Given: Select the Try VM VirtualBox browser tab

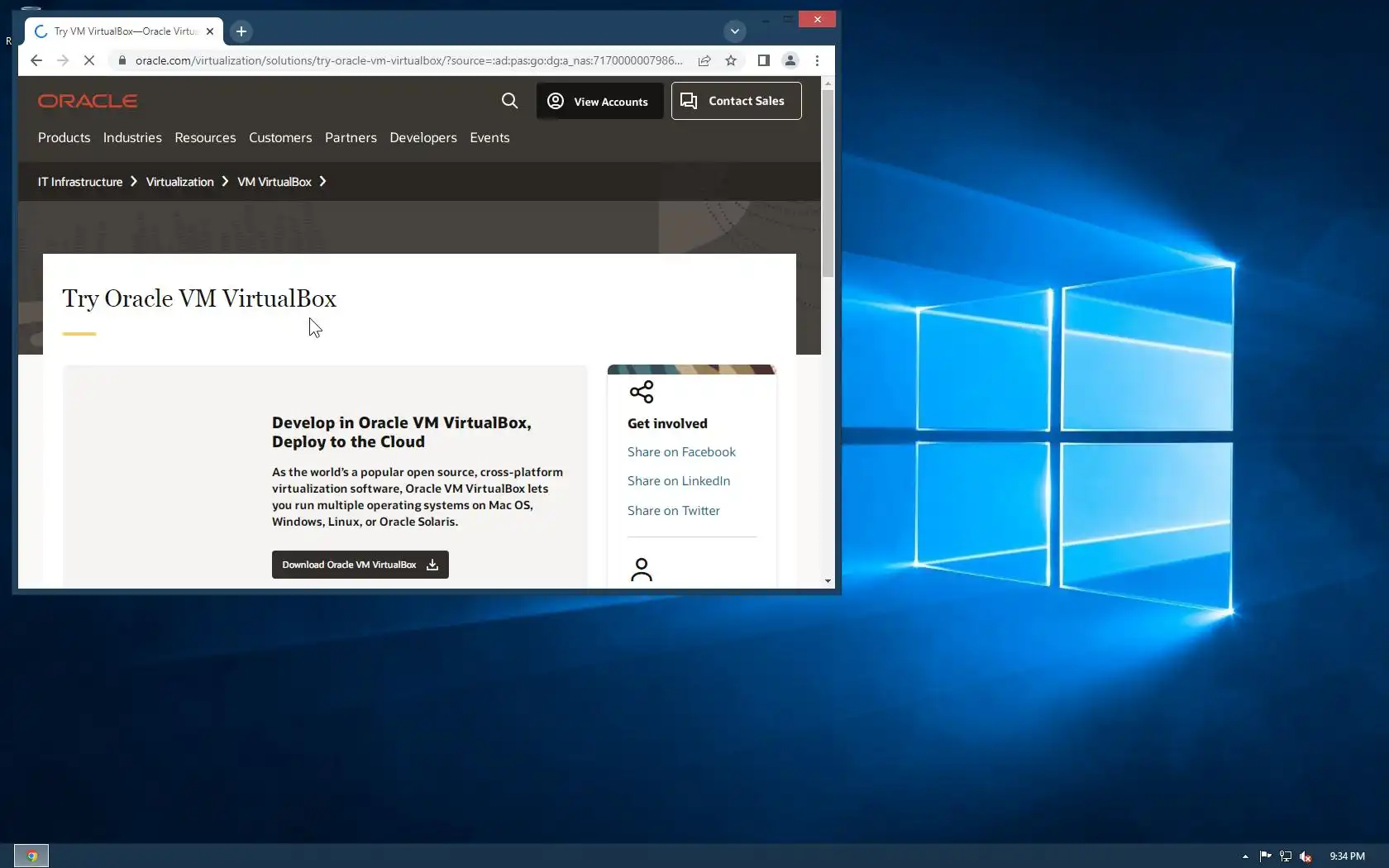Looking at the screenshot, I should tap(124, 31).
